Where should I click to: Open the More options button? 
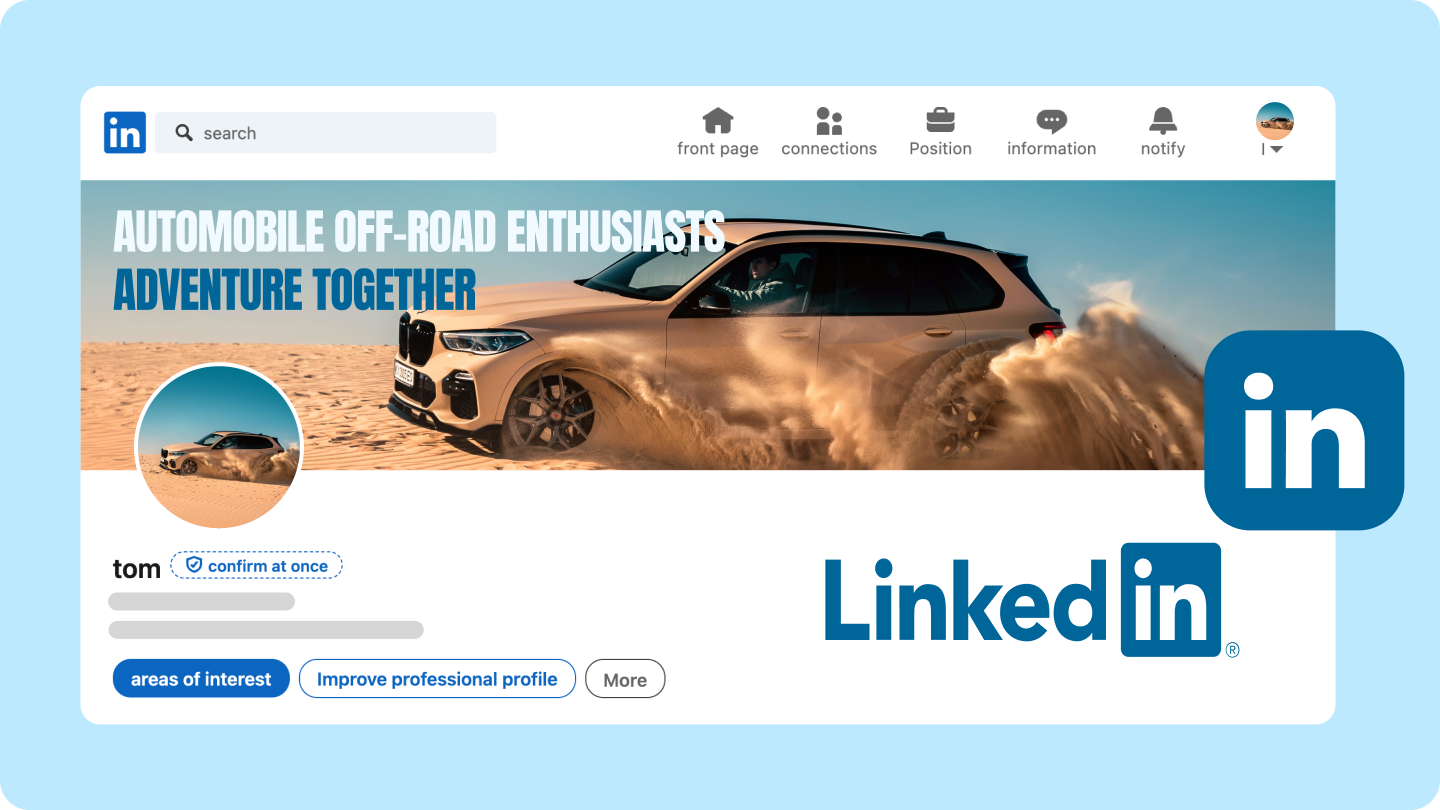625,679
